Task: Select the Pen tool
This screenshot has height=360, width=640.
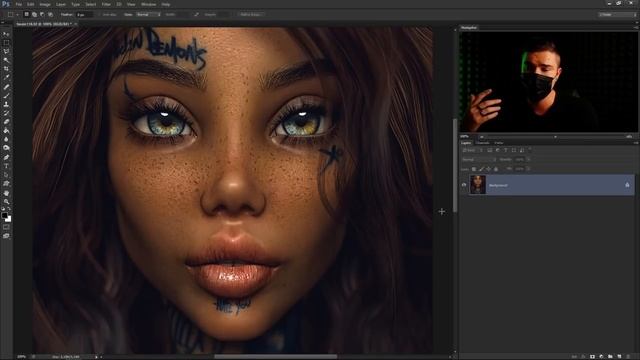Action: click(x=6, y=157)
